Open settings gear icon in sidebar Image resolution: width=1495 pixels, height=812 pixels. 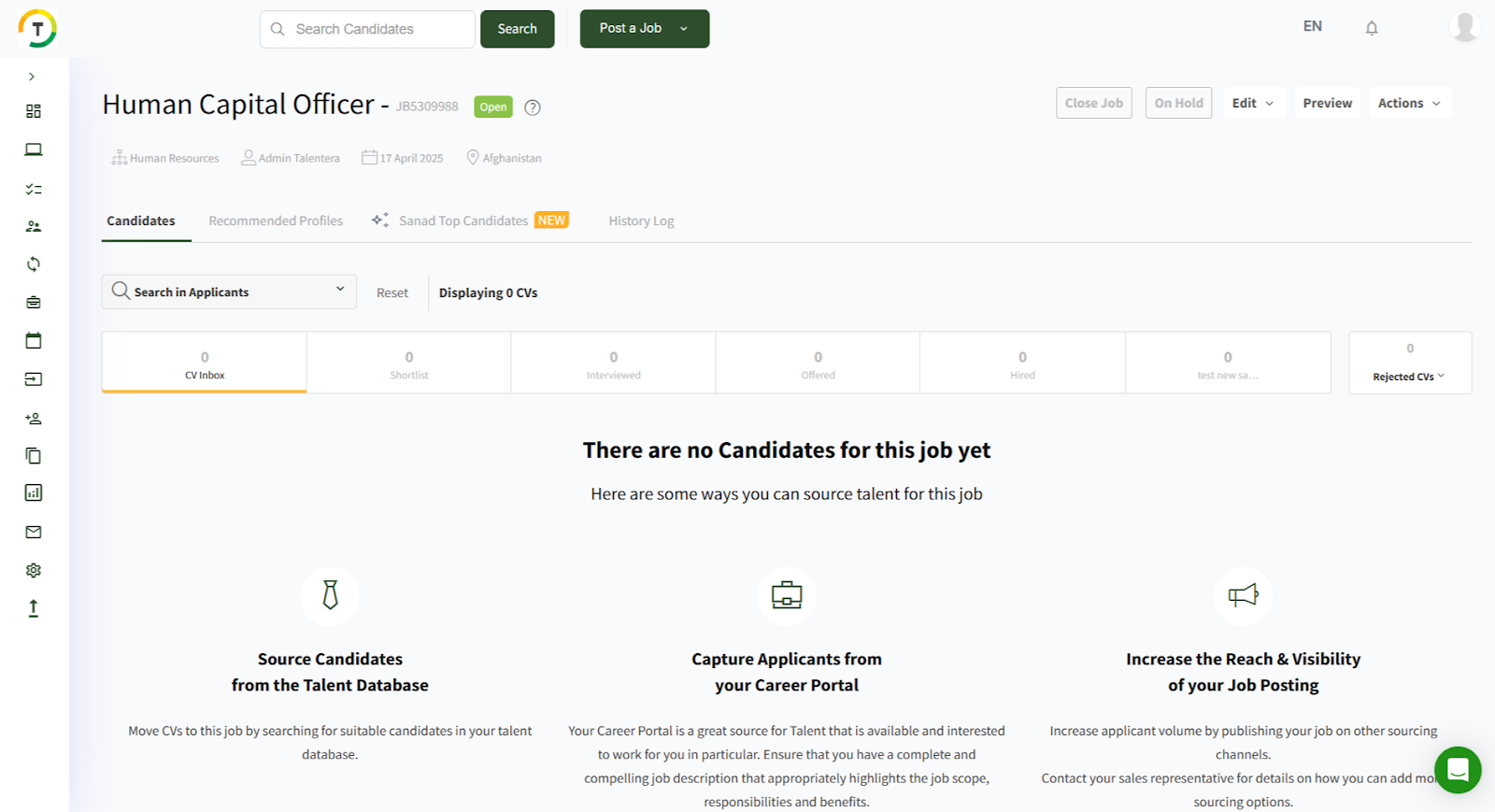pyautogui.click(x=34, y=571)
